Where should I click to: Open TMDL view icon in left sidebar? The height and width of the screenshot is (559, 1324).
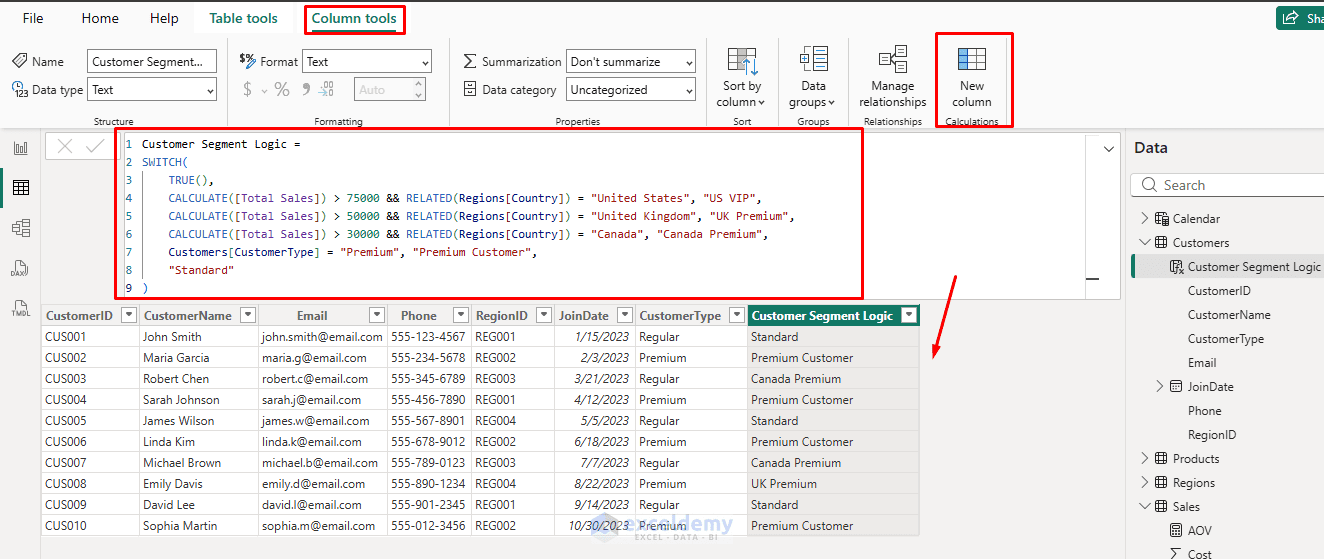click(x=20, y=308)
